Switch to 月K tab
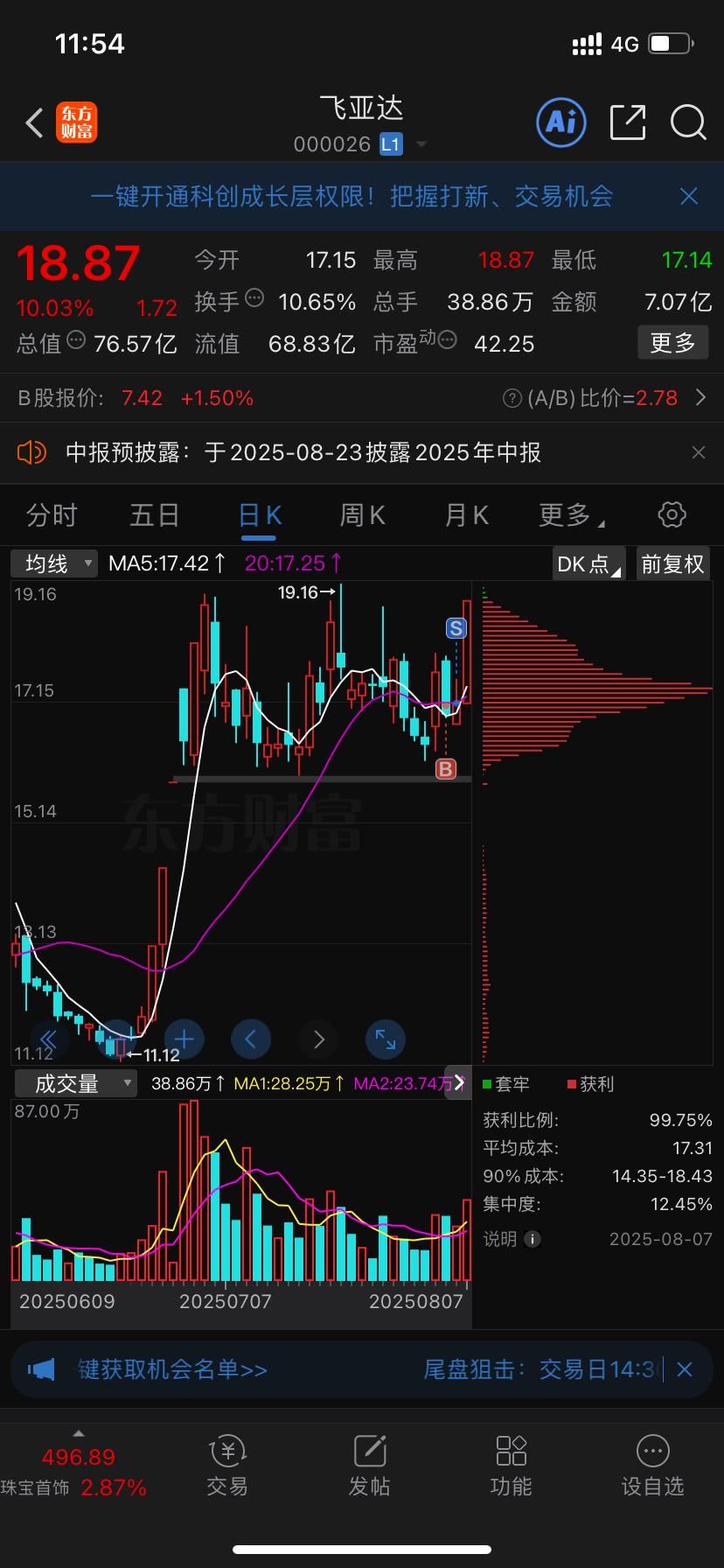The width and height of the screenshot is (724, 1568). click(466, 515)
